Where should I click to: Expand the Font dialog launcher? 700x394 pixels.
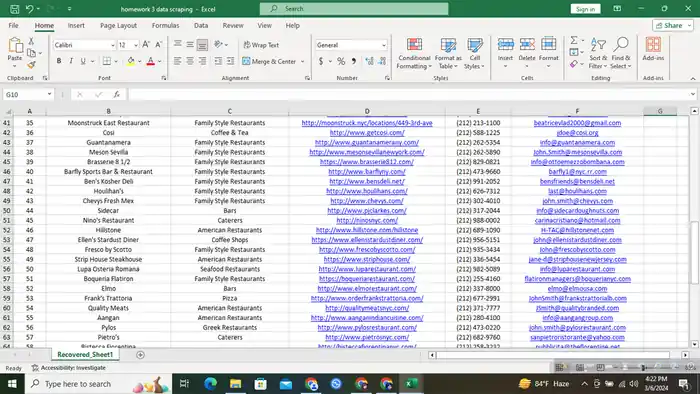click(x=164, y=78)
